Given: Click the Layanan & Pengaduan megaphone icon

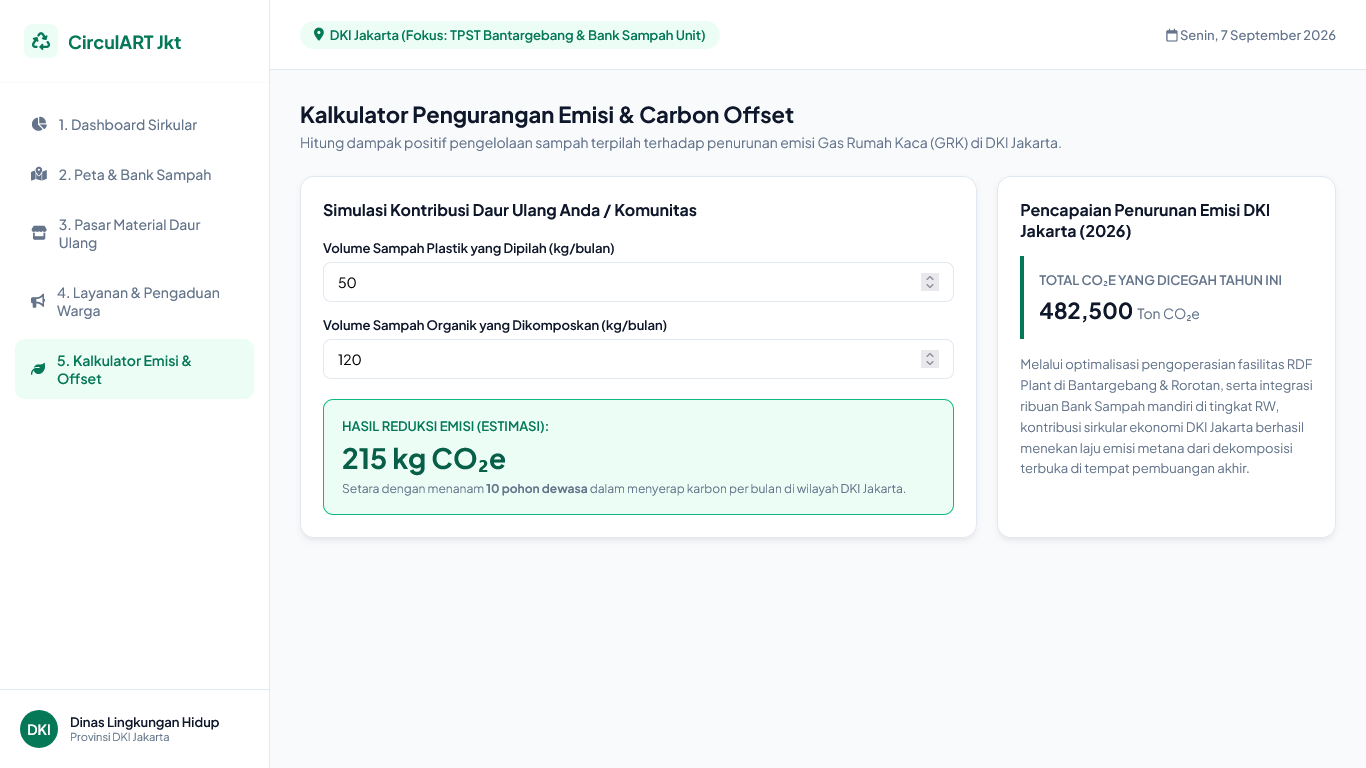Looking at the screenshot, I should pos(38,301).
